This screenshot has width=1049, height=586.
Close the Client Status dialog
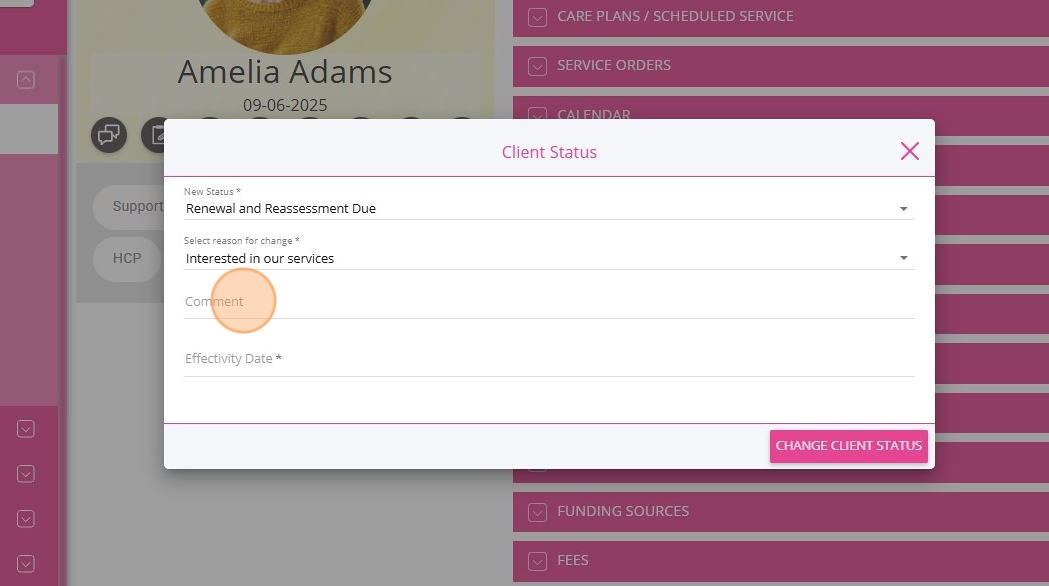909,152
